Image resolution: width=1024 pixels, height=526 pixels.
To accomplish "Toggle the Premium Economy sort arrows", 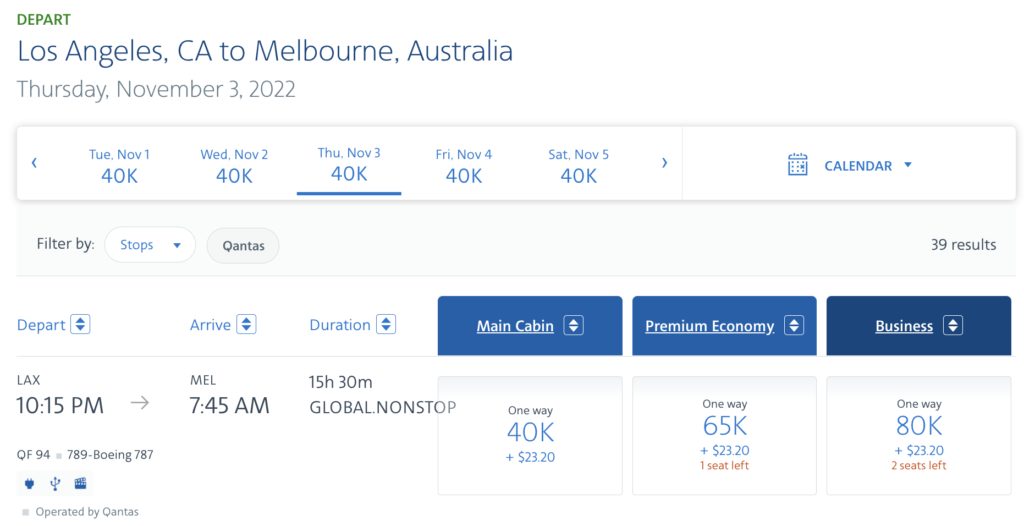I will 794,325.
